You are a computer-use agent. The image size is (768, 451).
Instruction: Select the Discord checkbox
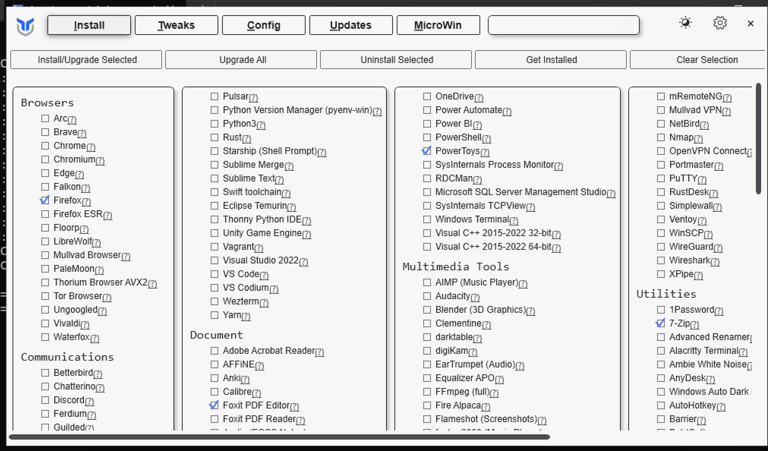pyautogui.click(x=45, y=400)
